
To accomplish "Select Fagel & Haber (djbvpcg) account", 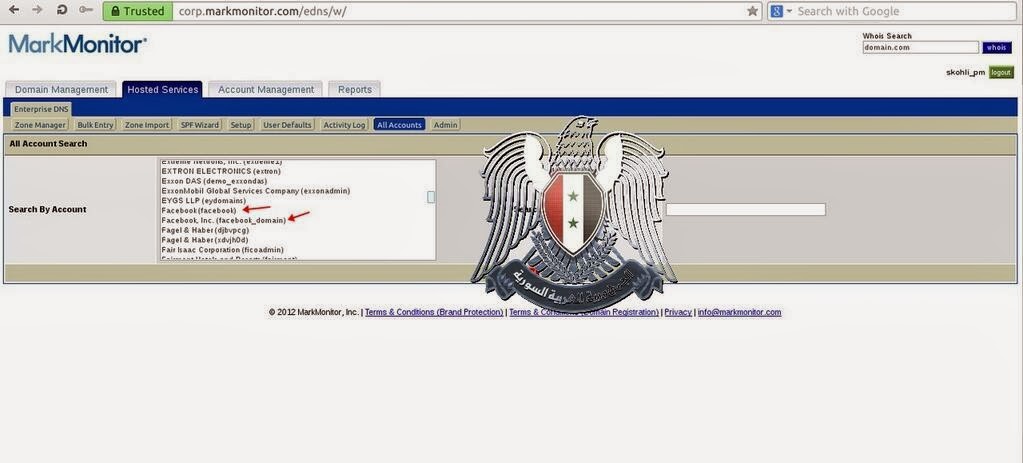I will click(x=205, y=230).
